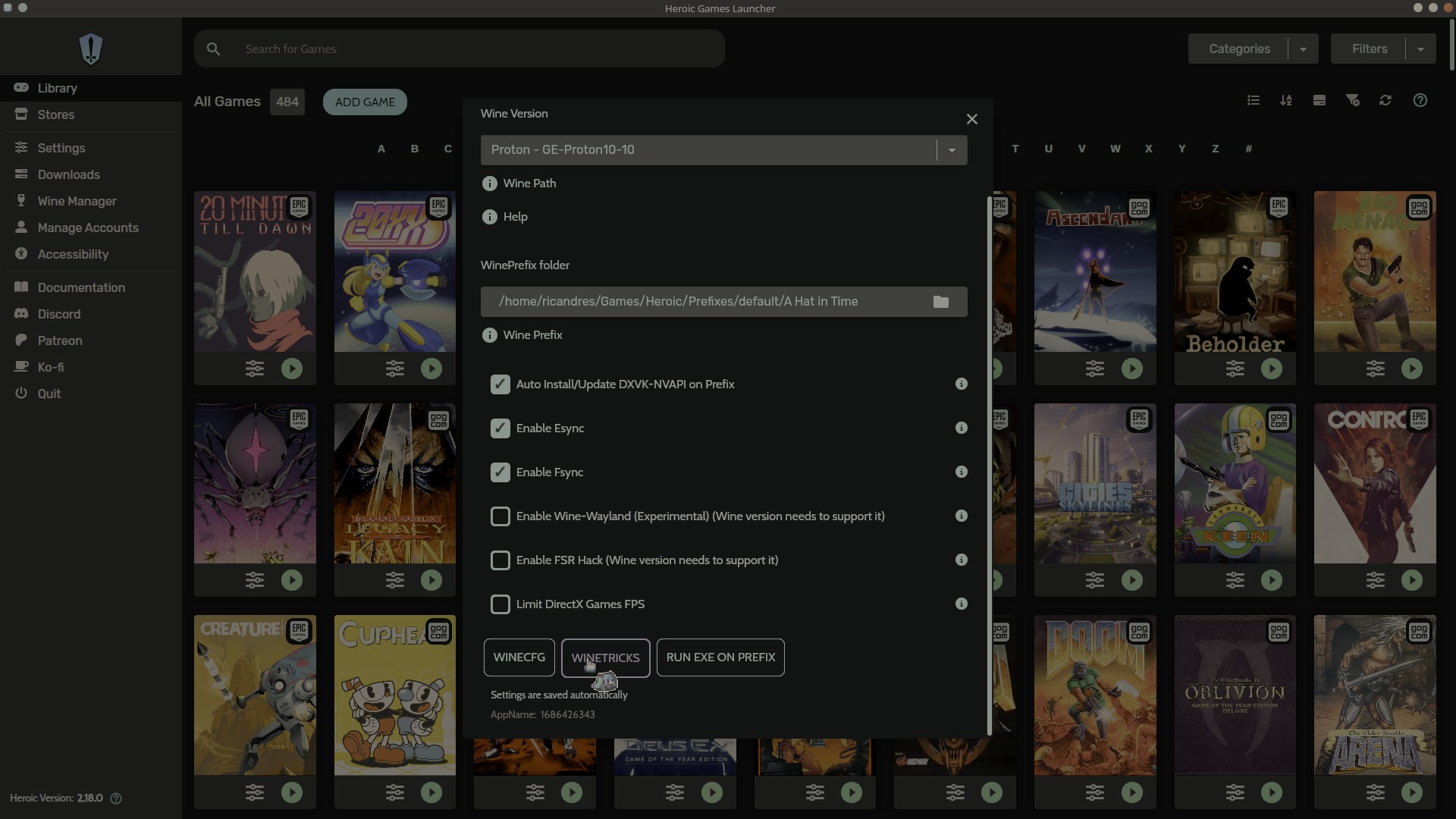The width and height of the screenshot is (1456, 819).
Task: Click the Filters button
Action: coord(1369,49)
